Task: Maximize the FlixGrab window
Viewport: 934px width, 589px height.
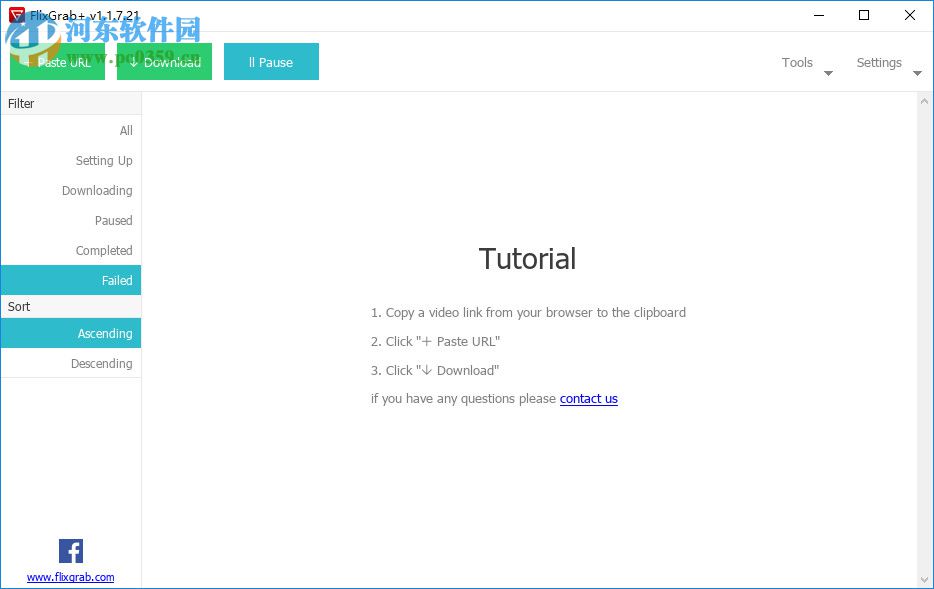Action: (864, 15)
